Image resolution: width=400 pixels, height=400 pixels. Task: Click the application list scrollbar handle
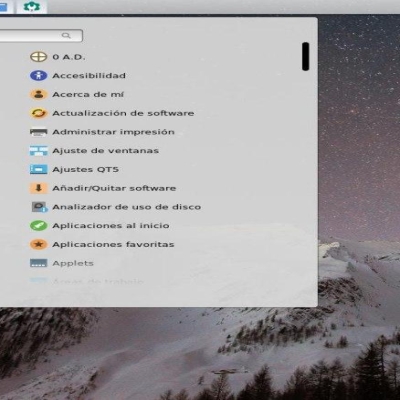(305, 56)
